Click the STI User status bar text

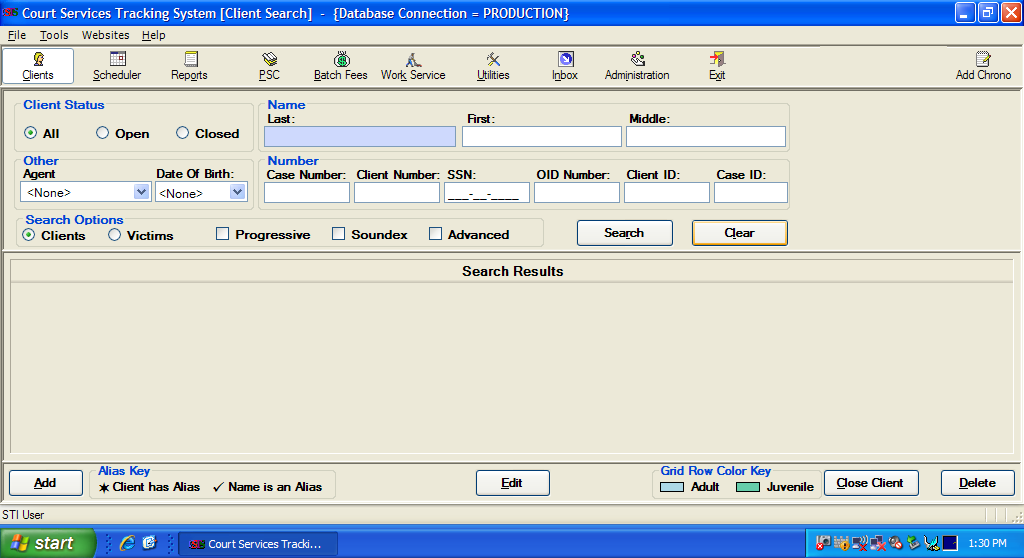[23, 515]
